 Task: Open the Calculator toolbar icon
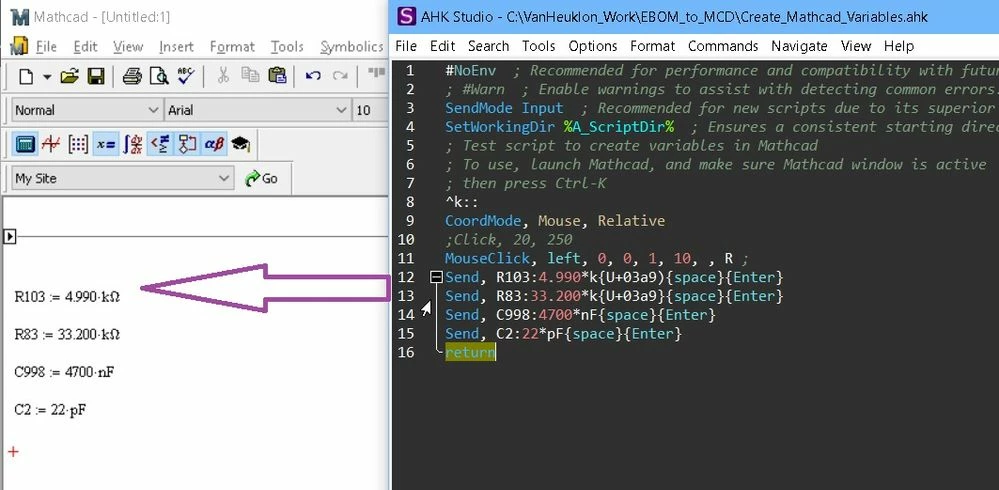pyautogui.click(x=26, y=144)
